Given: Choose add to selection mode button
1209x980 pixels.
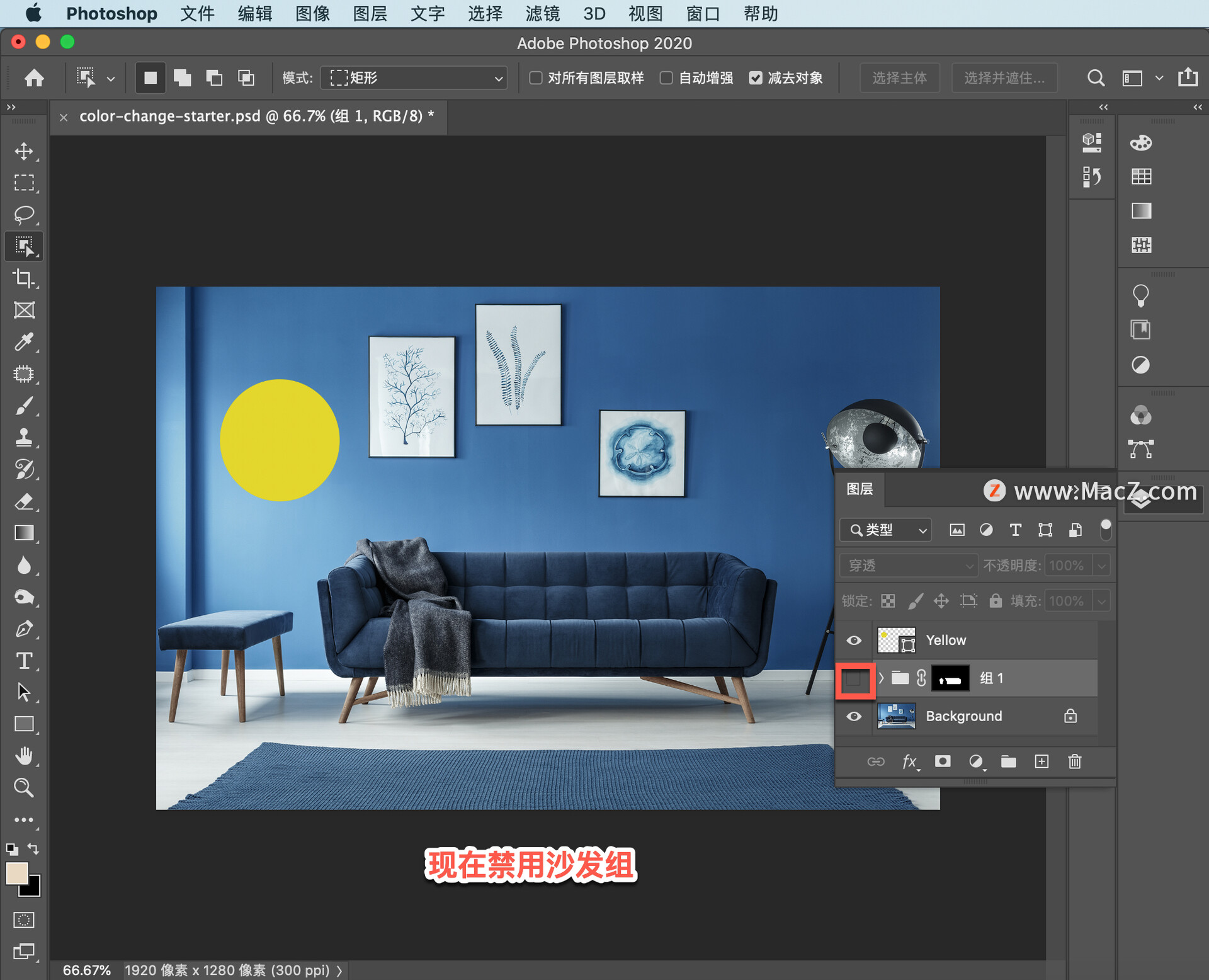Looking at the screenshot, I should tap(183, 78).
